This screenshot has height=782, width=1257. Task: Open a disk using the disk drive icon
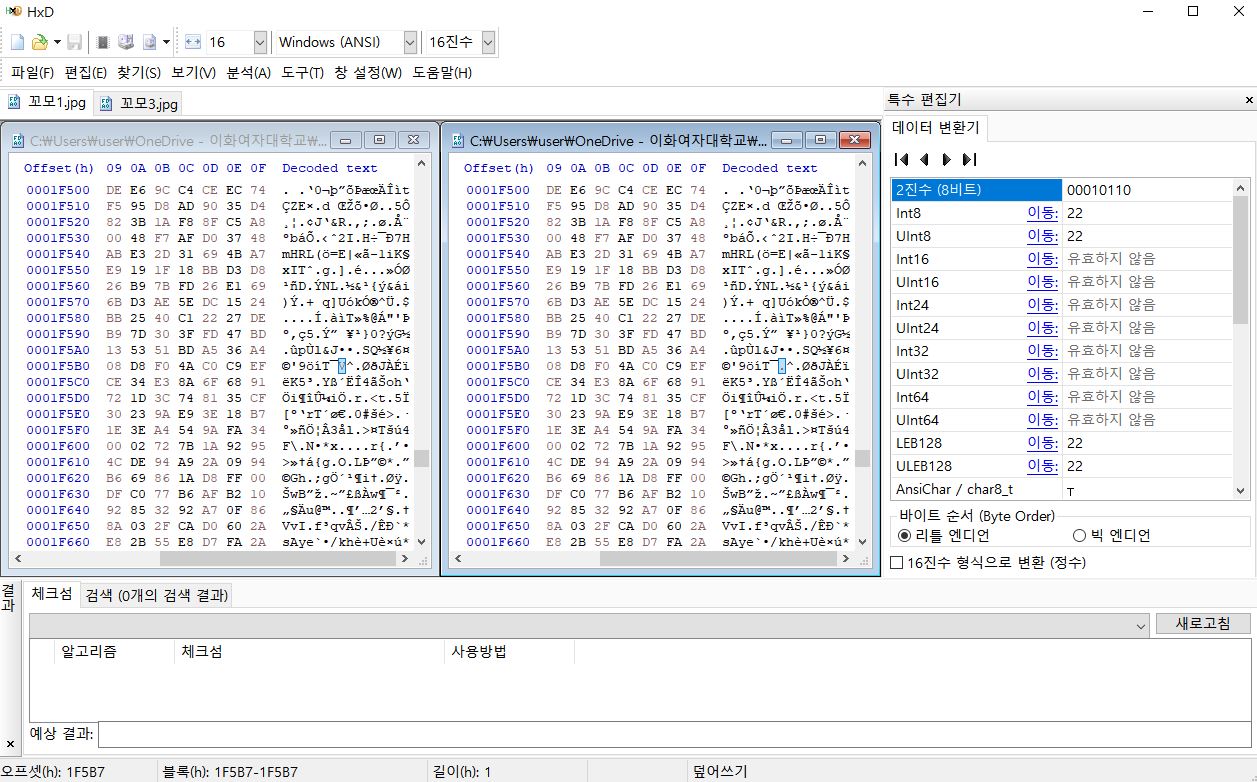pyautogui.click(x=126, y=42)
